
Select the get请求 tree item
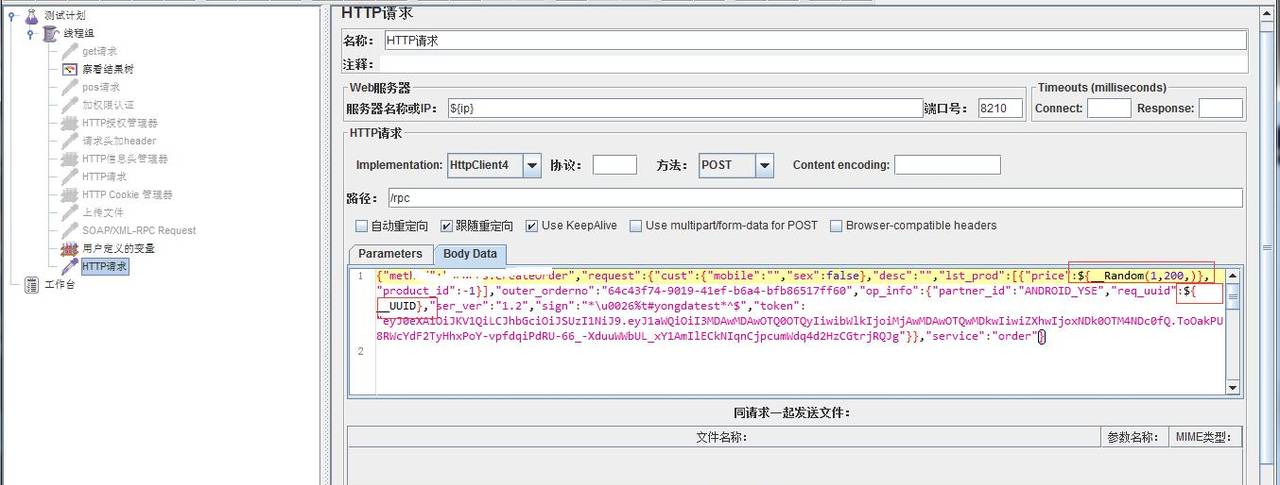[99, 52]
